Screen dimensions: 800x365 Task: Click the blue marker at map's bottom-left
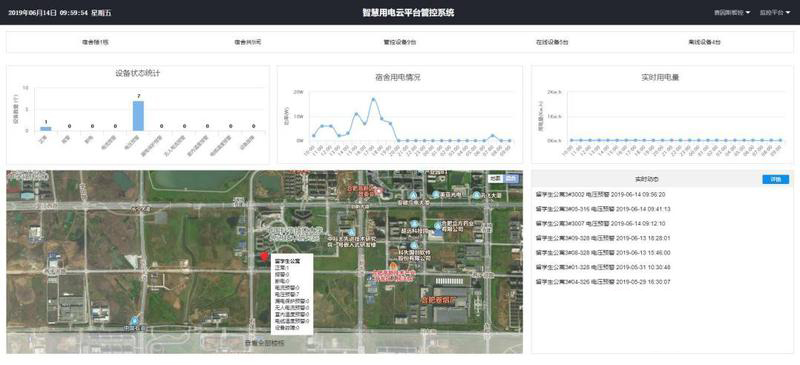[134, 321]
